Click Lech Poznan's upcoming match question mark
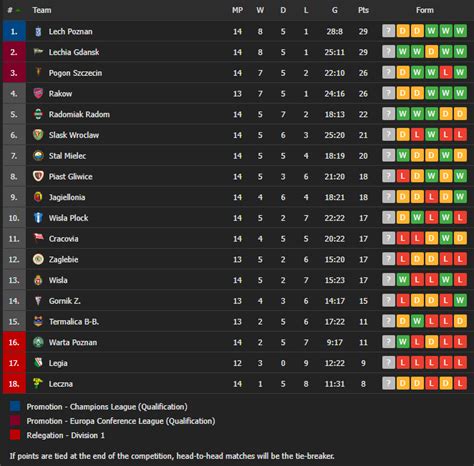The image size is (474, 466). click(x=388, y=31)
